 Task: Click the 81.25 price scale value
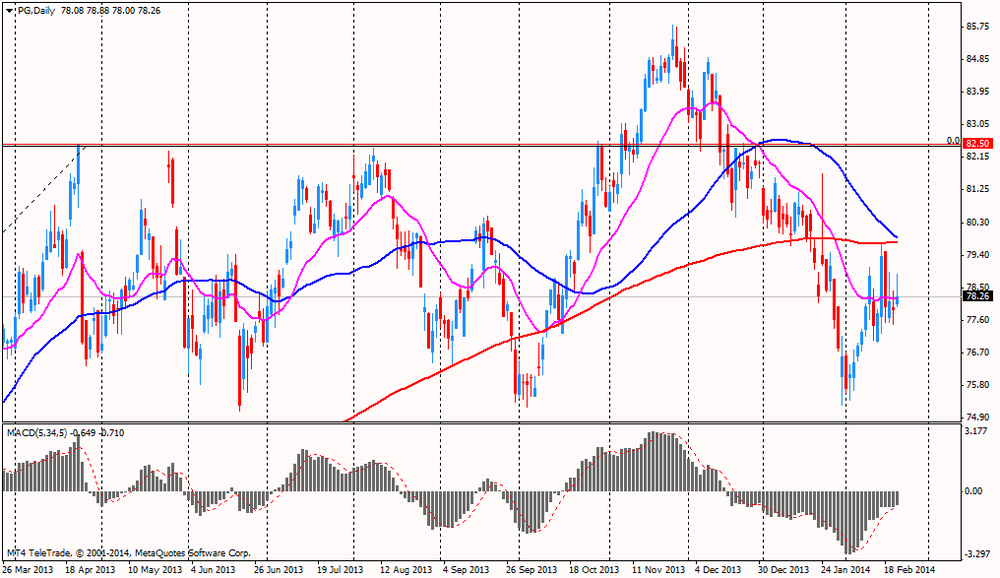[x=978, y=189]
